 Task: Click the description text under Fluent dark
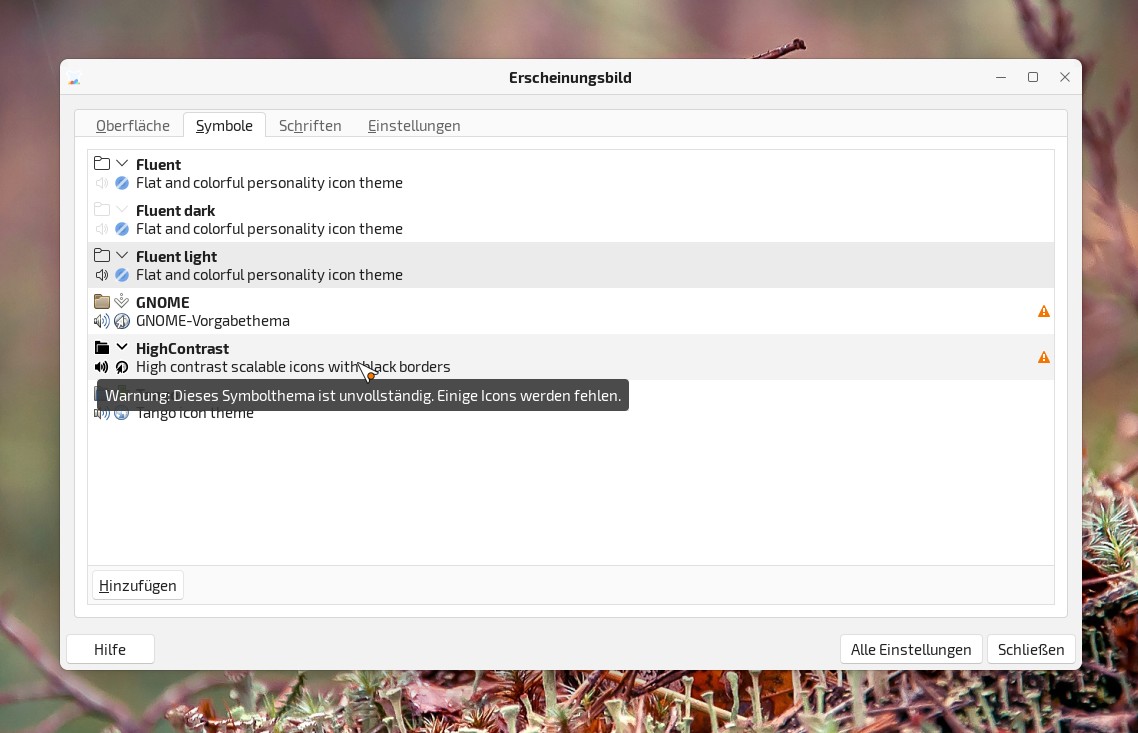click(x=269, y=229)
